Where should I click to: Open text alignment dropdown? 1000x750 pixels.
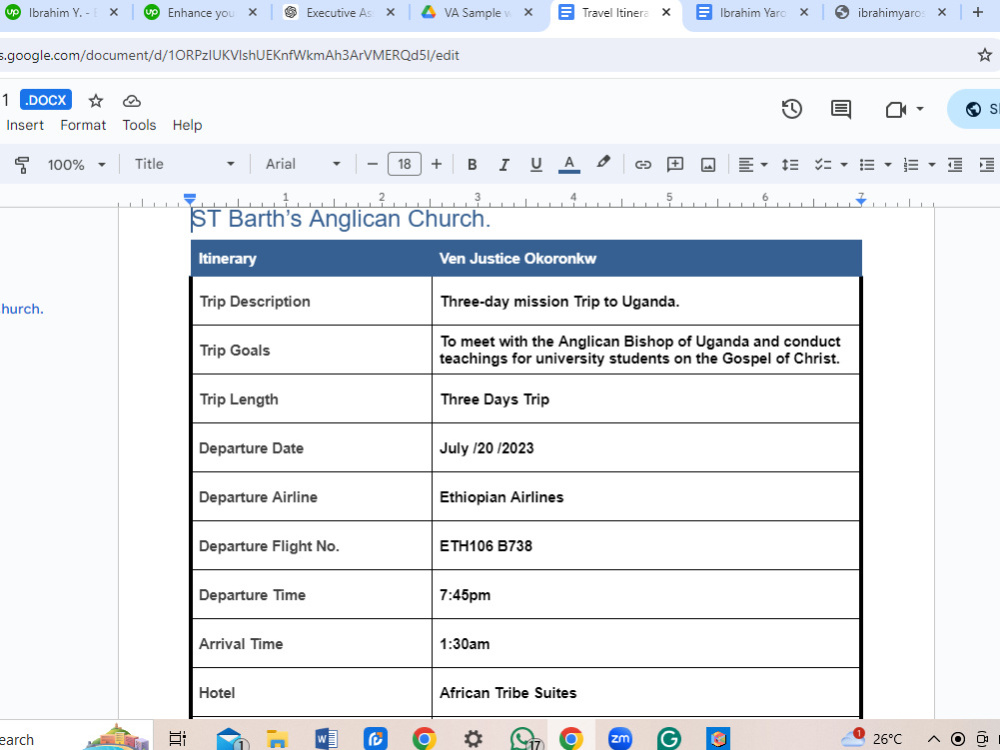click(752, 165)
